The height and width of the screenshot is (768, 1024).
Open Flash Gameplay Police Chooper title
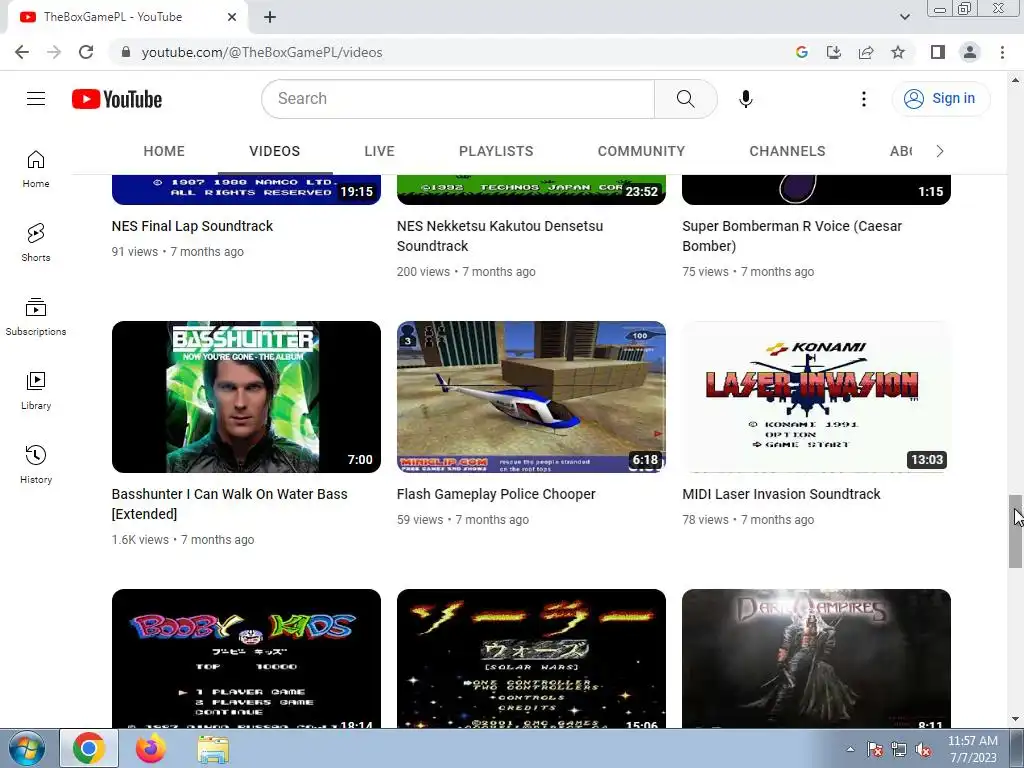click(496, 494)
